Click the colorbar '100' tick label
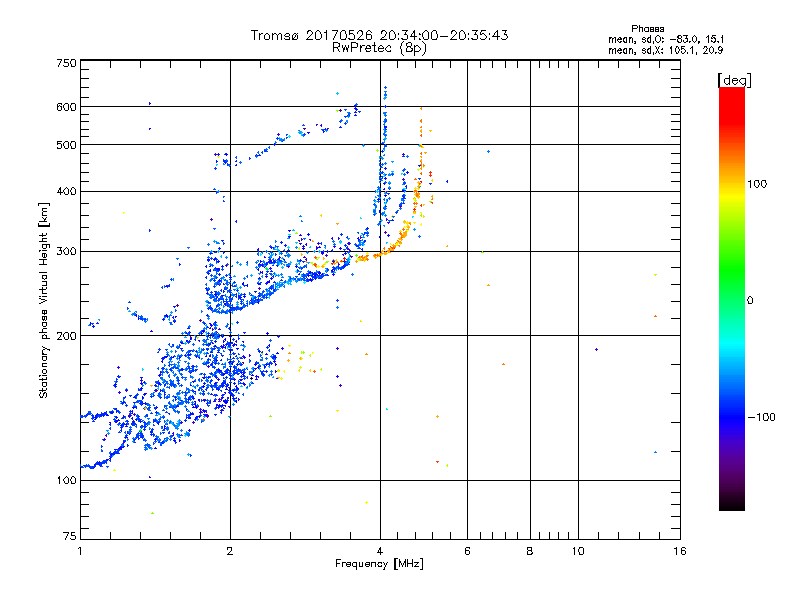This screenshot has width=800, height=600. (757, 184)
